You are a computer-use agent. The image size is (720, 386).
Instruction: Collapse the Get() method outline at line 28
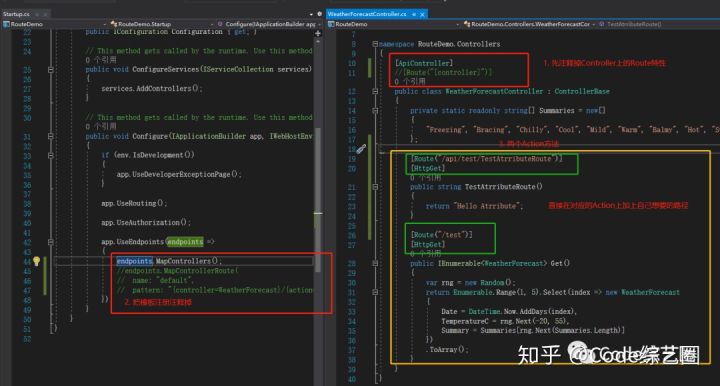click(x=375, y=263)
